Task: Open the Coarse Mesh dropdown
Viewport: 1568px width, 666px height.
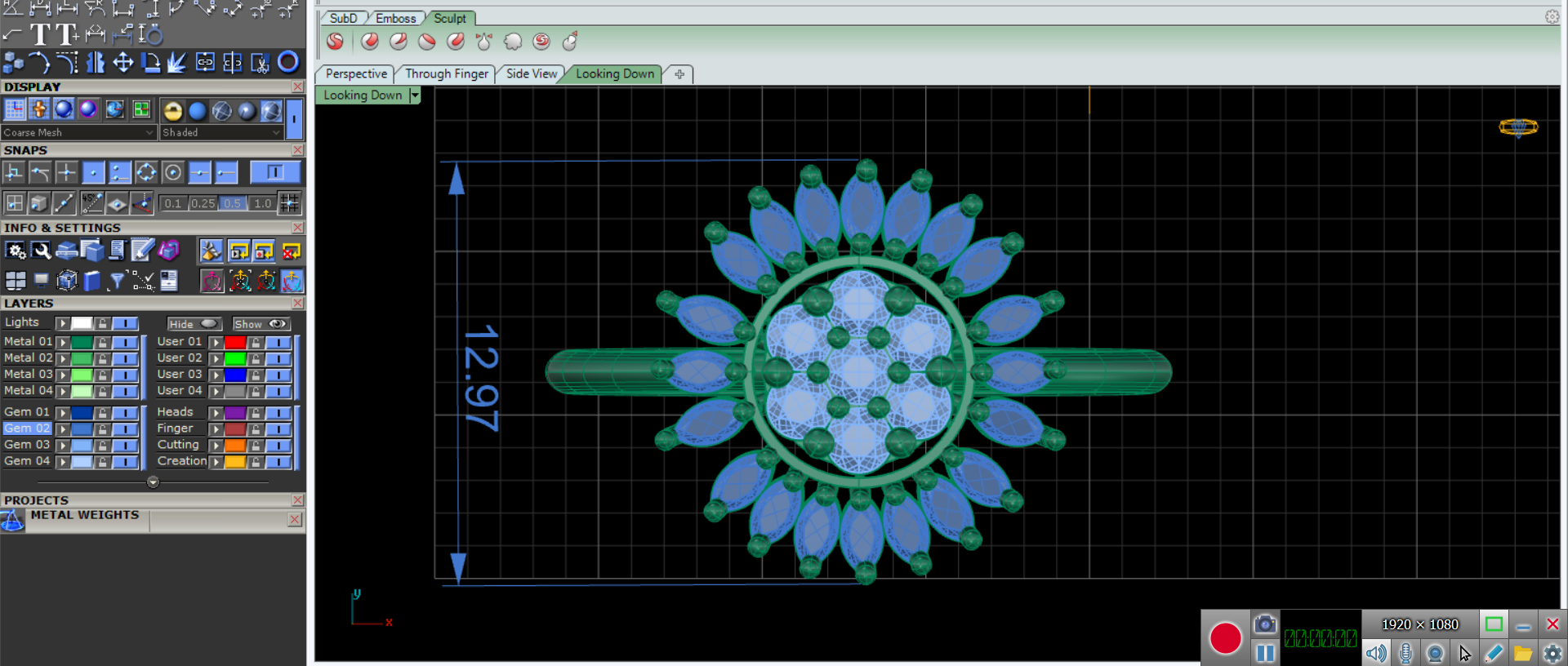Action: click(78, 132)
